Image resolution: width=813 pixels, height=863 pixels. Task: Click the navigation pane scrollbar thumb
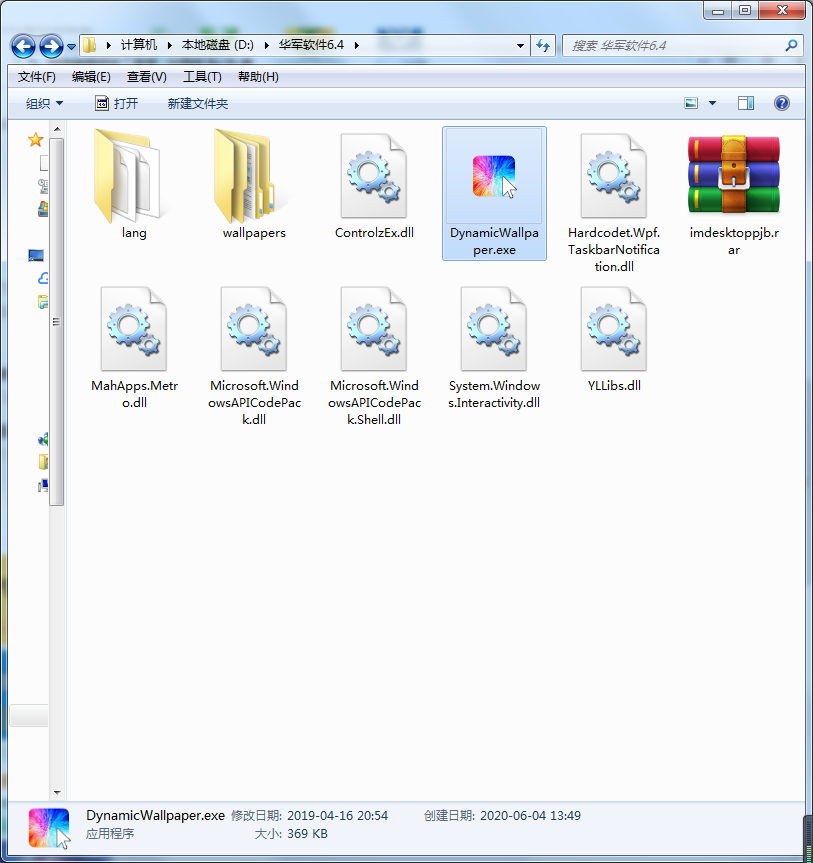click(x=57, y=321)
